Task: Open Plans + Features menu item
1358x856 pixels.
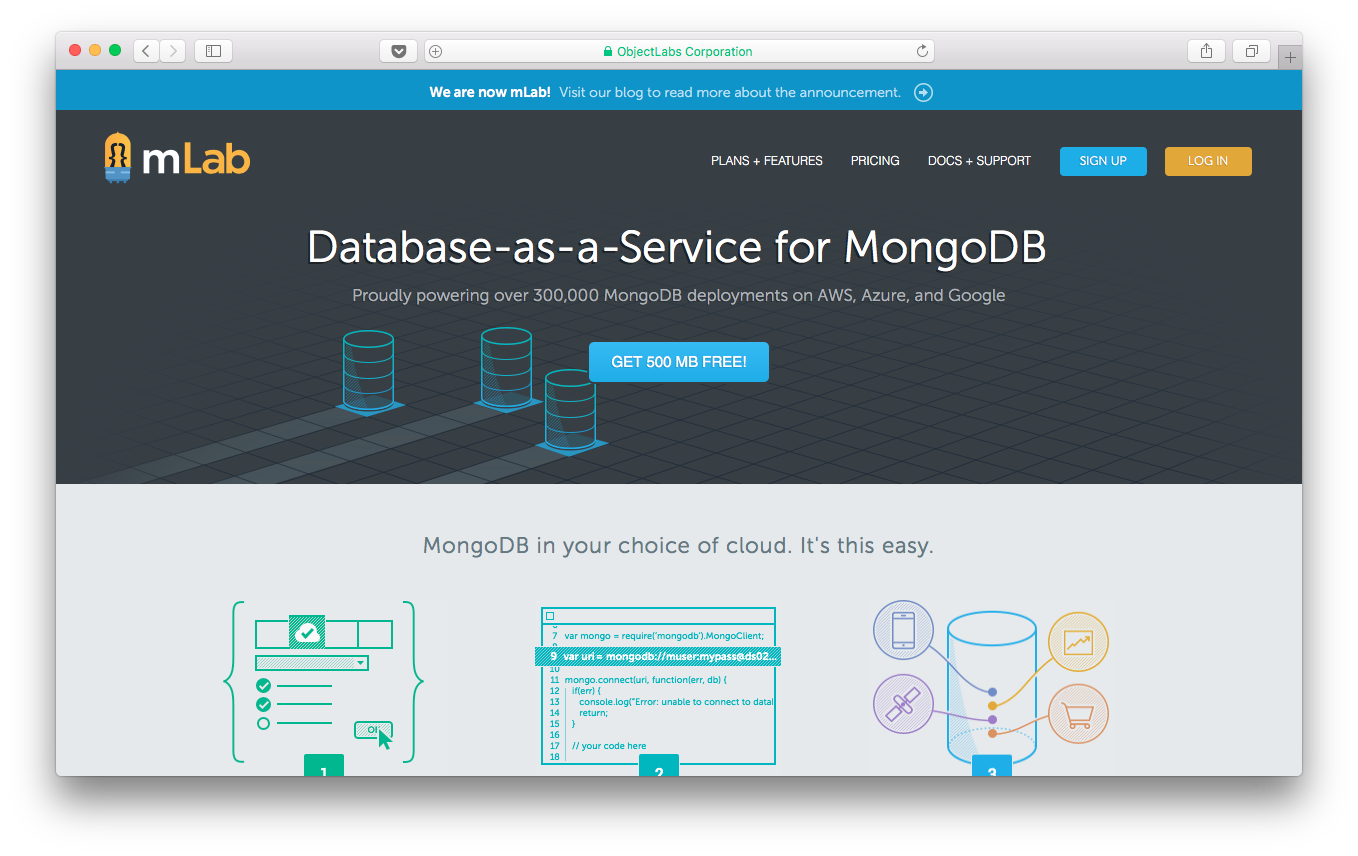Action: click(x=767, y=161)
